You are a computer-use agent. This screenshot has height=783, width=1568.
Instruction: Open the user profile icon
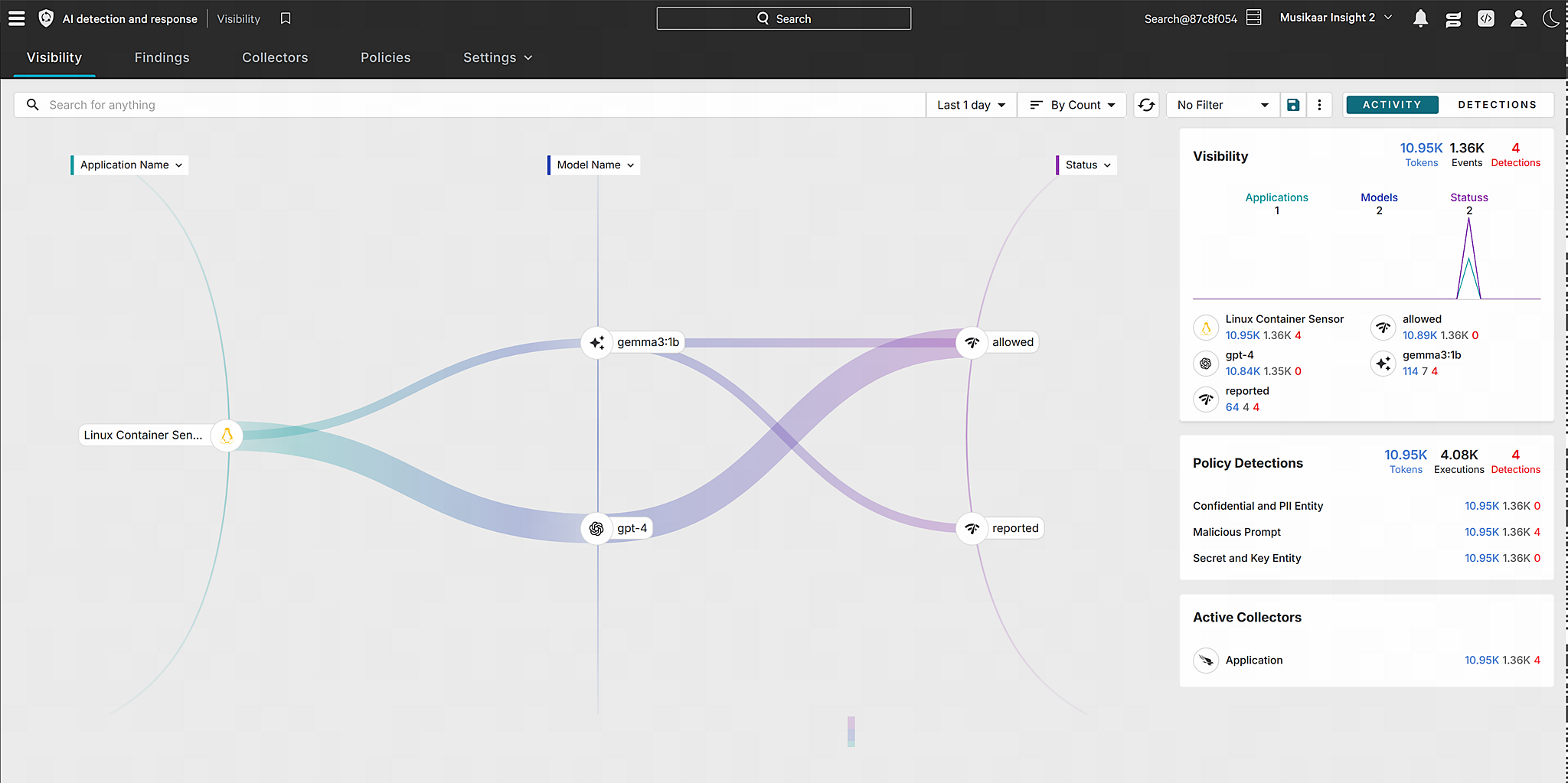click(x=1518, y=18)
